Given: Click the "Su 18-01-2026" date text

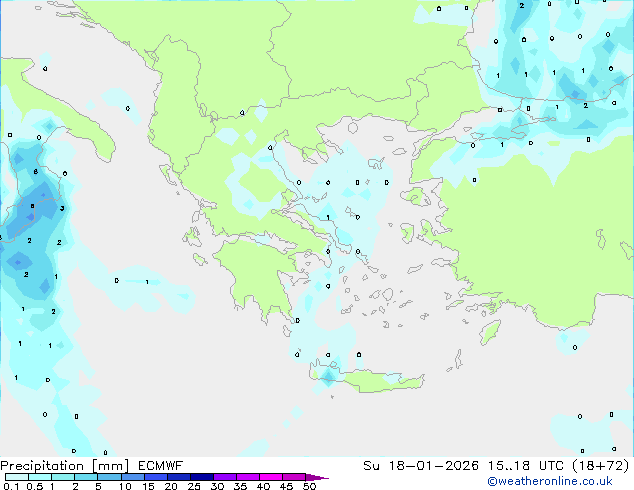Looking at the screenshot, I should tap(421, 466).
